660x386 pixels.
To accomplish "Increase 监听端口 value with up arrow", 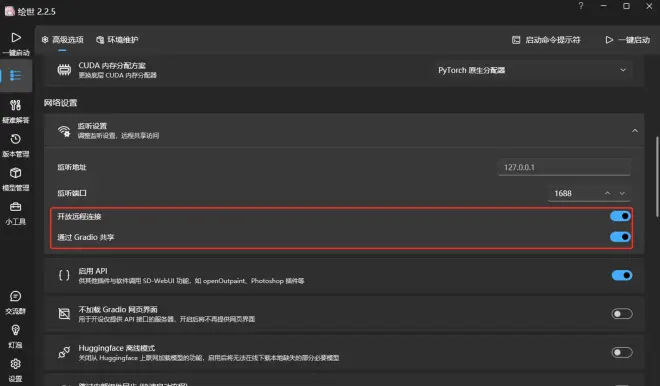I will click(x=607, y=193).
